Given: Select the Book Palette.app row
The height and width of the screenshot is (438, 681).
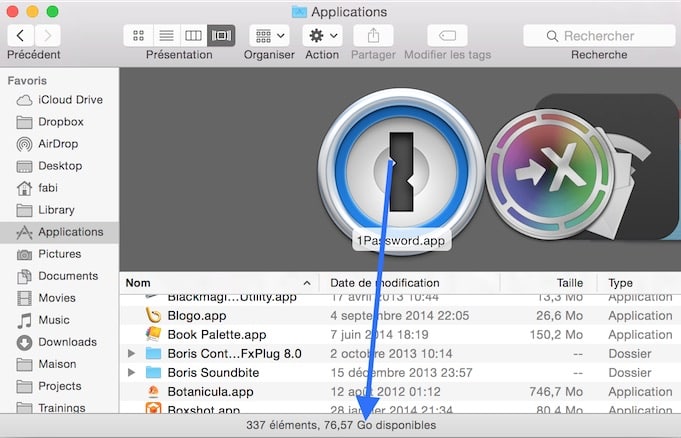Looking at the screenshot, I should (400, 335).
